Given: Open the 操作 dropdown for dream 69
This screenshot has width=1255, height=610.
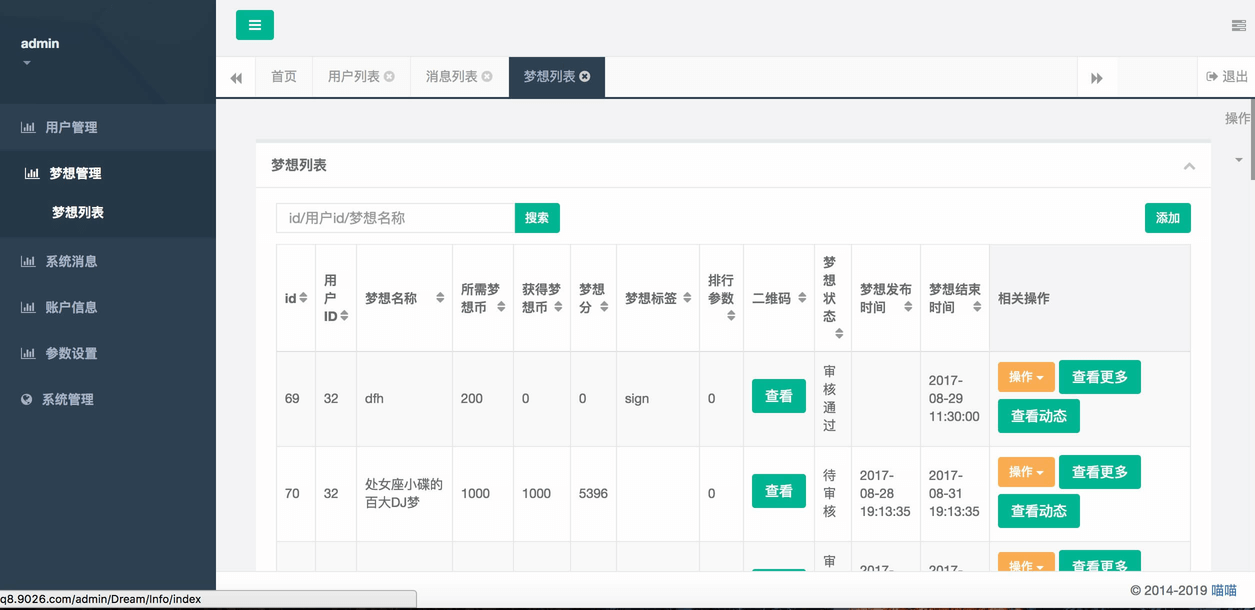Looking at the screenshot, I should pyautogui.click(x=1026, y=377).
